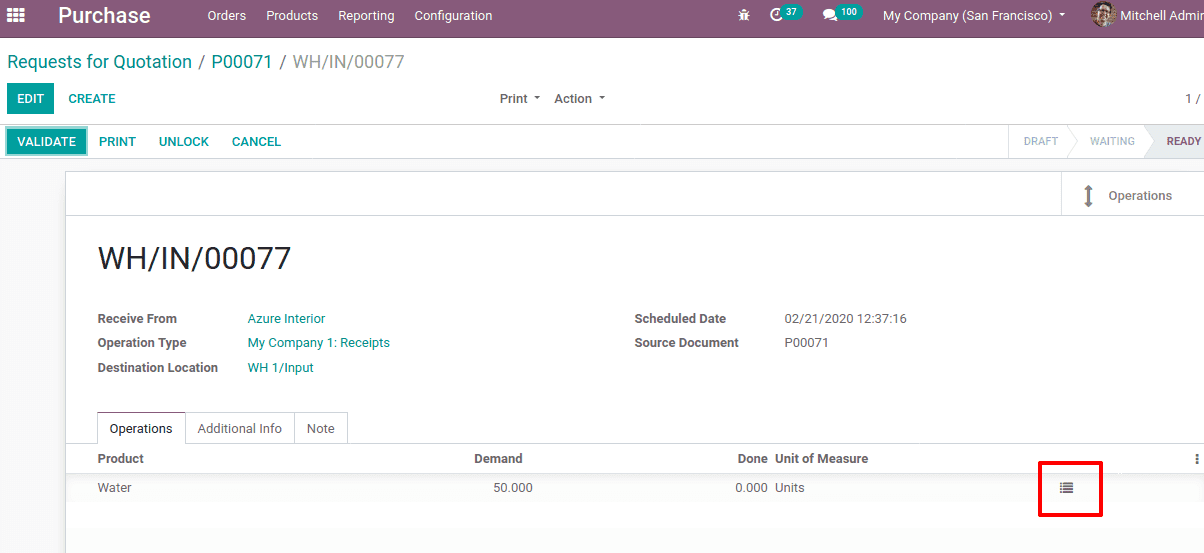
Task: Click the scheduled date 02/21/2020 12:37:16
Action: pyautogui.click(x=846, y=319)
